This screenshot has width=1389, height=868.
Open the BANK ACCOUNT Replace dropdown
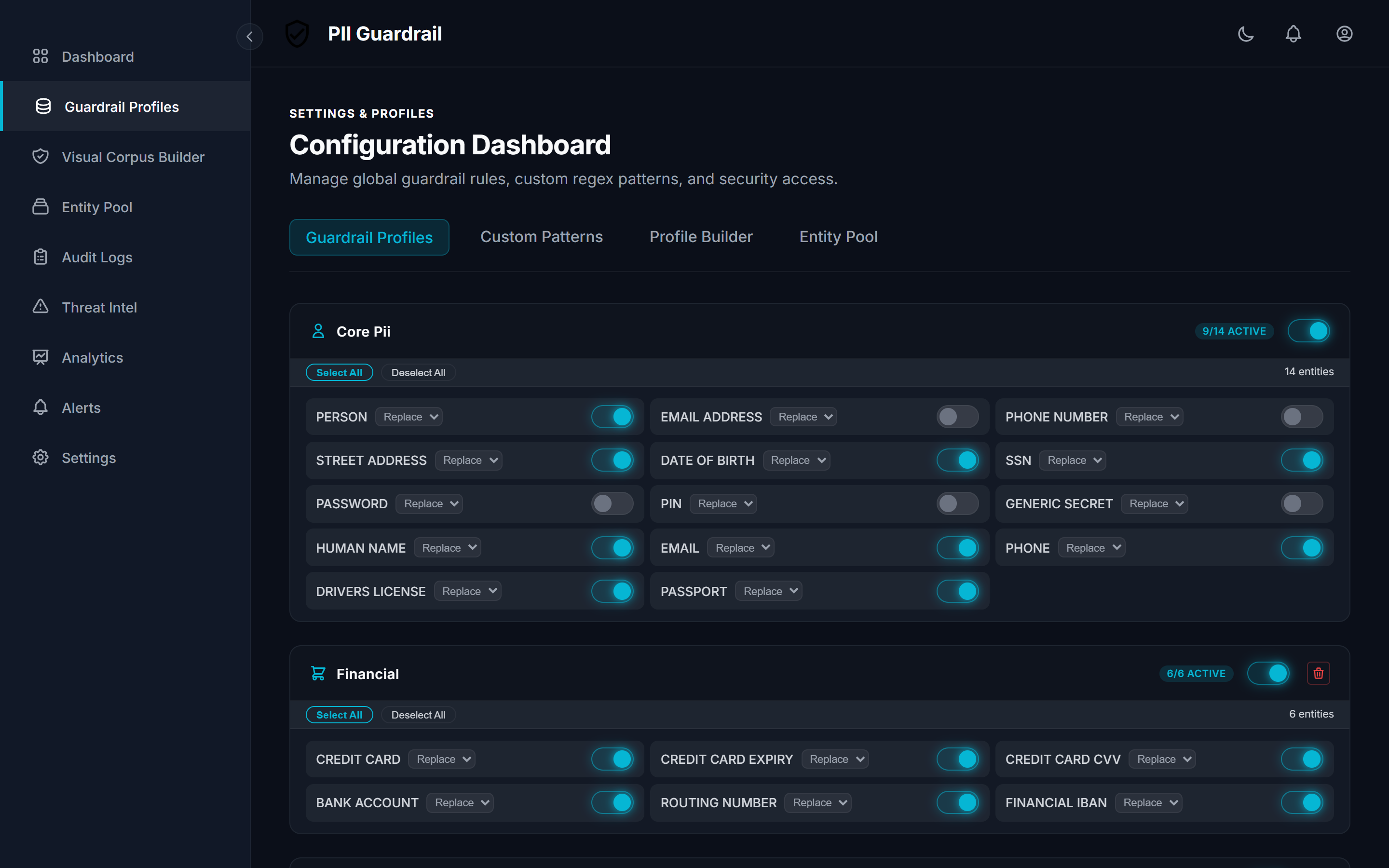pyautogui.click(x=460, y=802)
